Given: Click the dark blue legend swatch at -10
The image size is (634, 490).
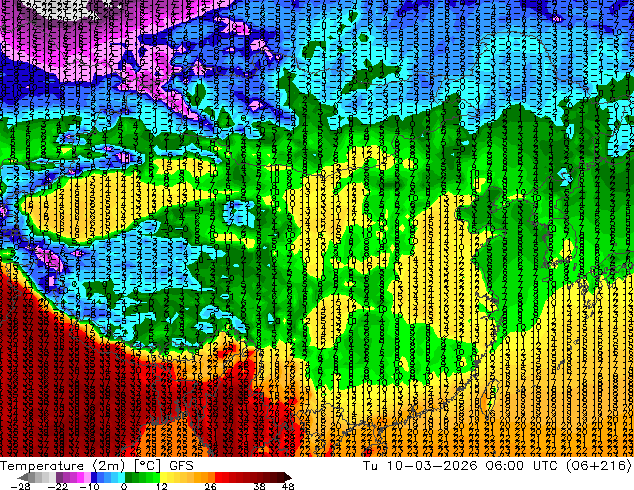Looking at the screenshot, I should (94, 477).
